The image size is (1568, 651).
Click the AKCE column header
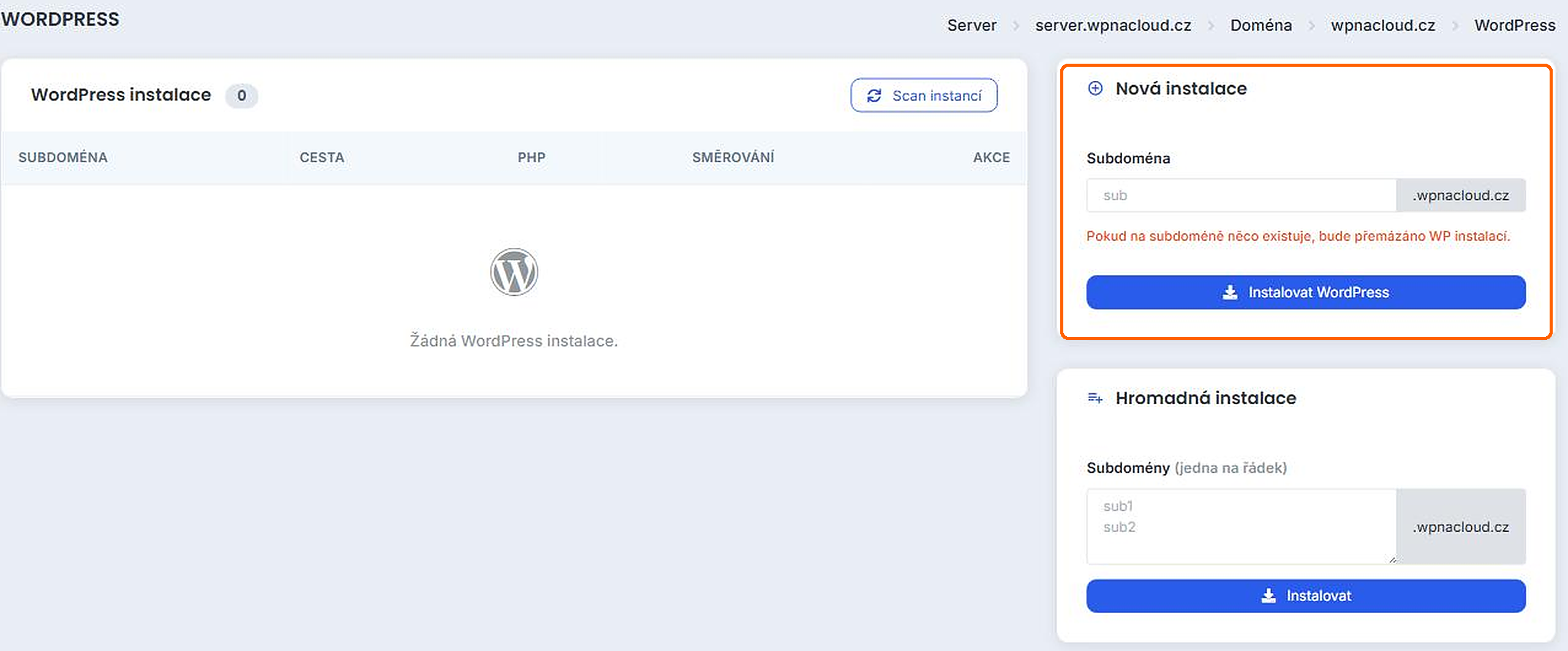(992, 157)
